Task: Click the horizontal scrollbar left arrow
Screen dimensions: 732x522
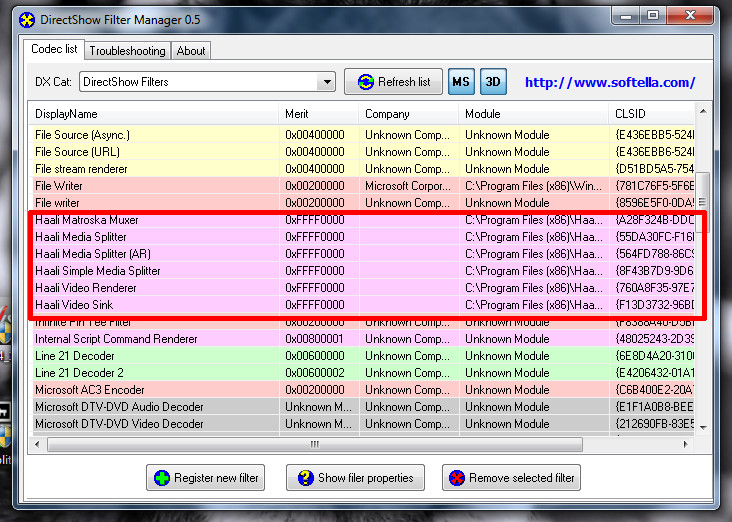Action: coord(37,444)
